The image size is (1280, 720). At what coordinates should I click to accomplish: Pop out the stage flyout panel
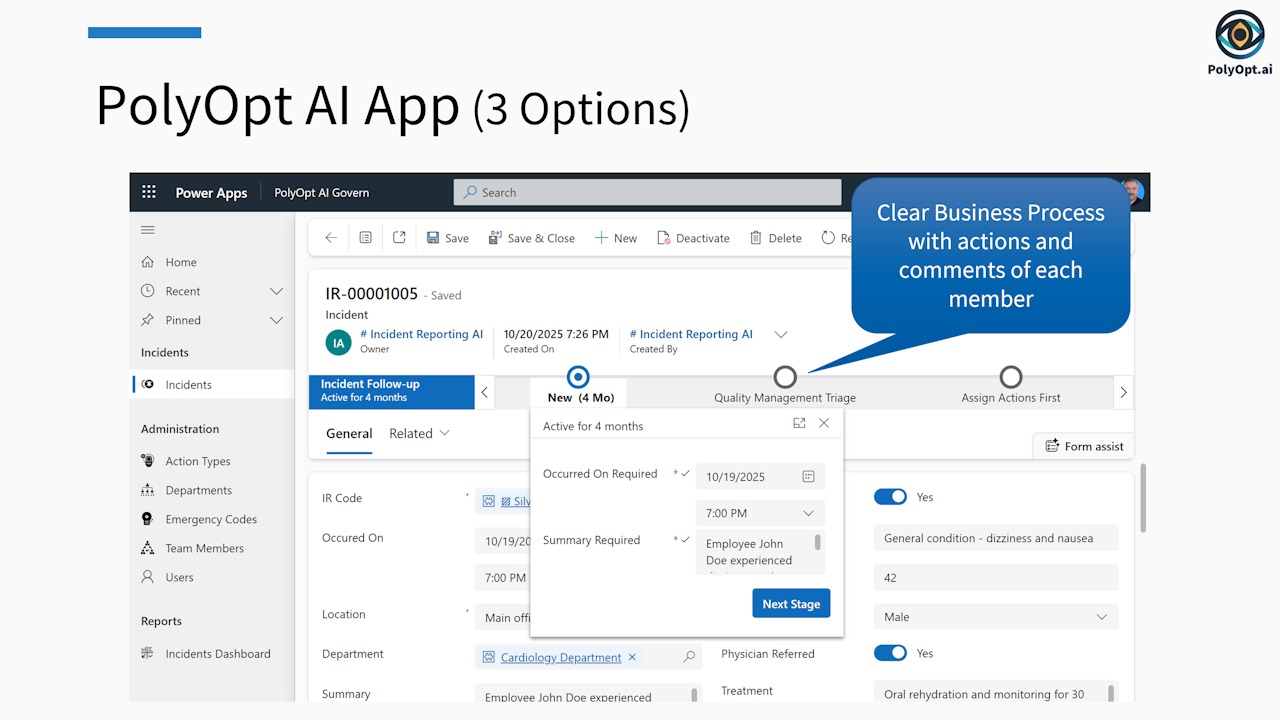799,423
